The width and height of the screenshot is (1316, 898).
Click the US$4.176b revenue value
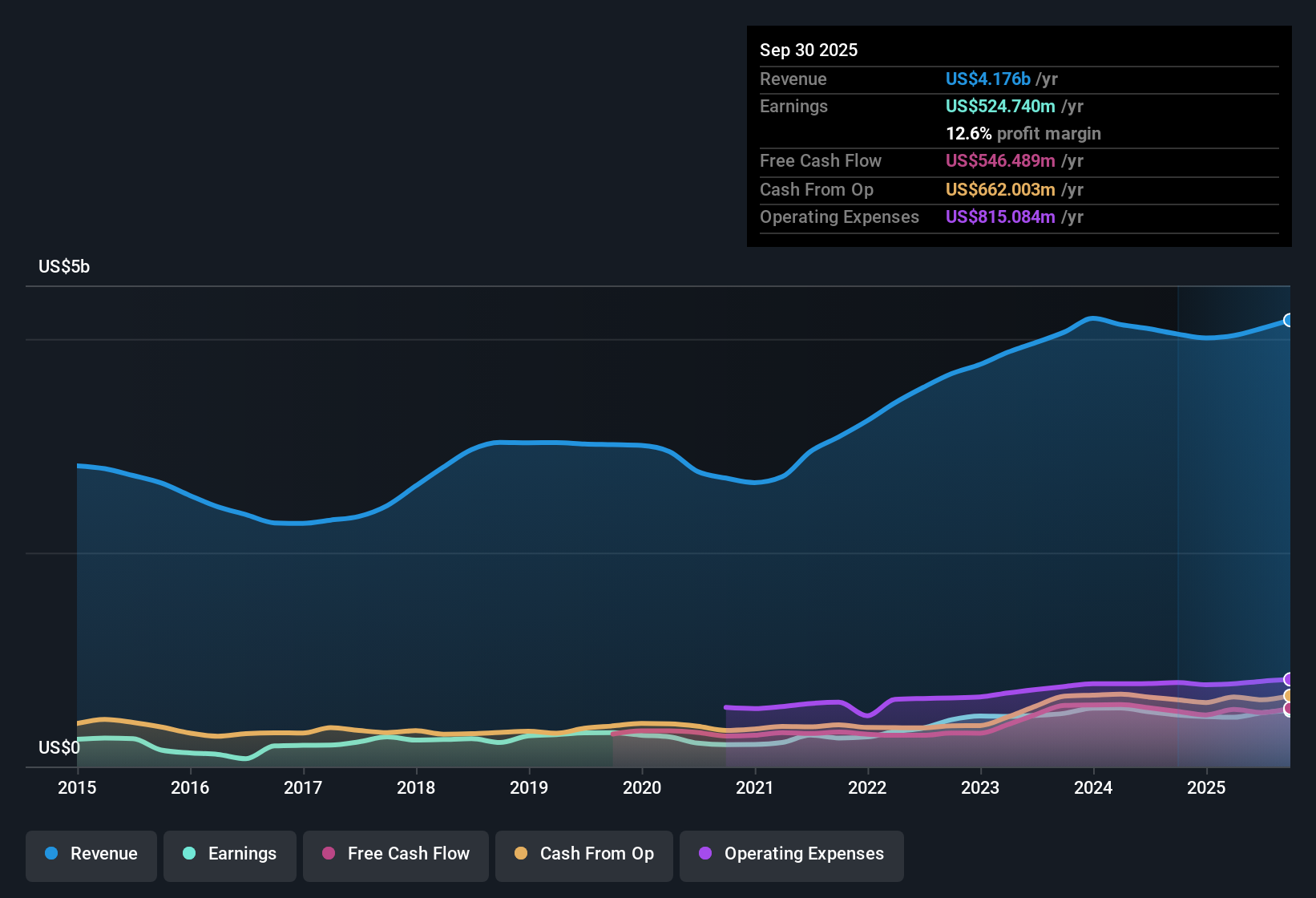[x=987, y=79]
